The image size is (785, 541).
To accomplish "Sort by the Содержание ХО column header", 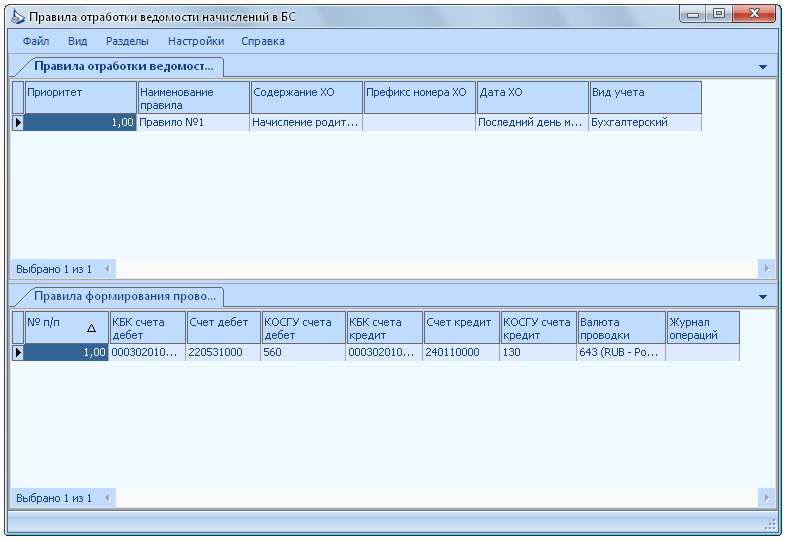I will click(x=306, y=98).
